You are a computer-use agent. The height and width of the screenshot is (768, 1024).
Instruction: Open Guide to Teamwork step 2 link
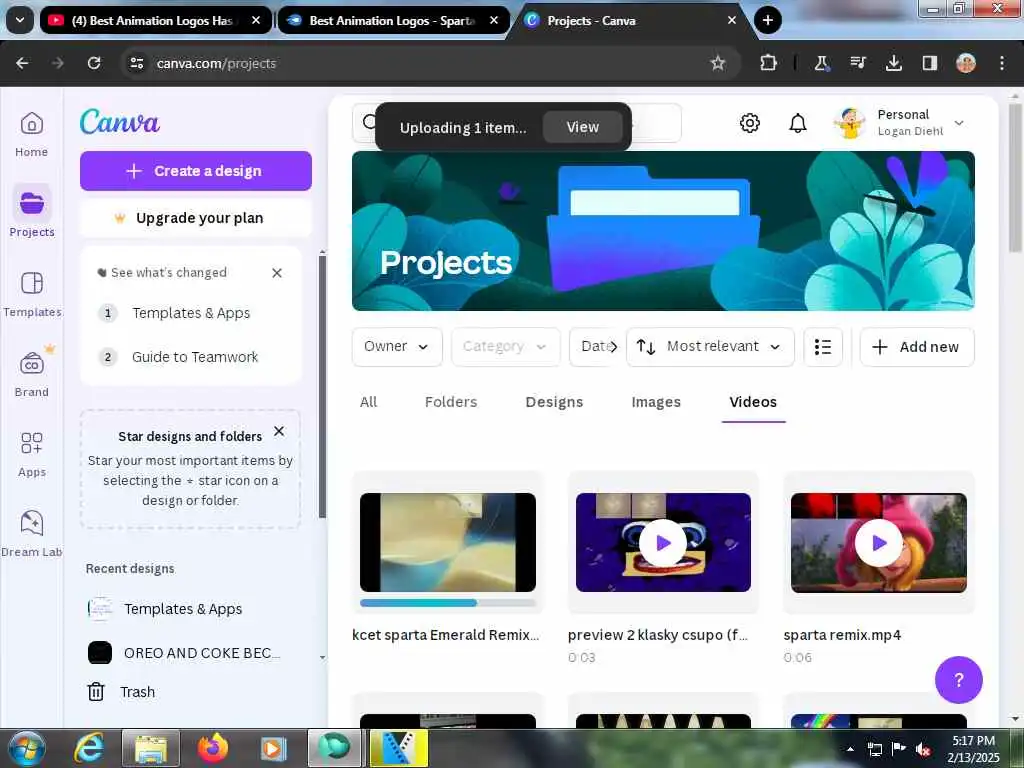tap(195, 357)
